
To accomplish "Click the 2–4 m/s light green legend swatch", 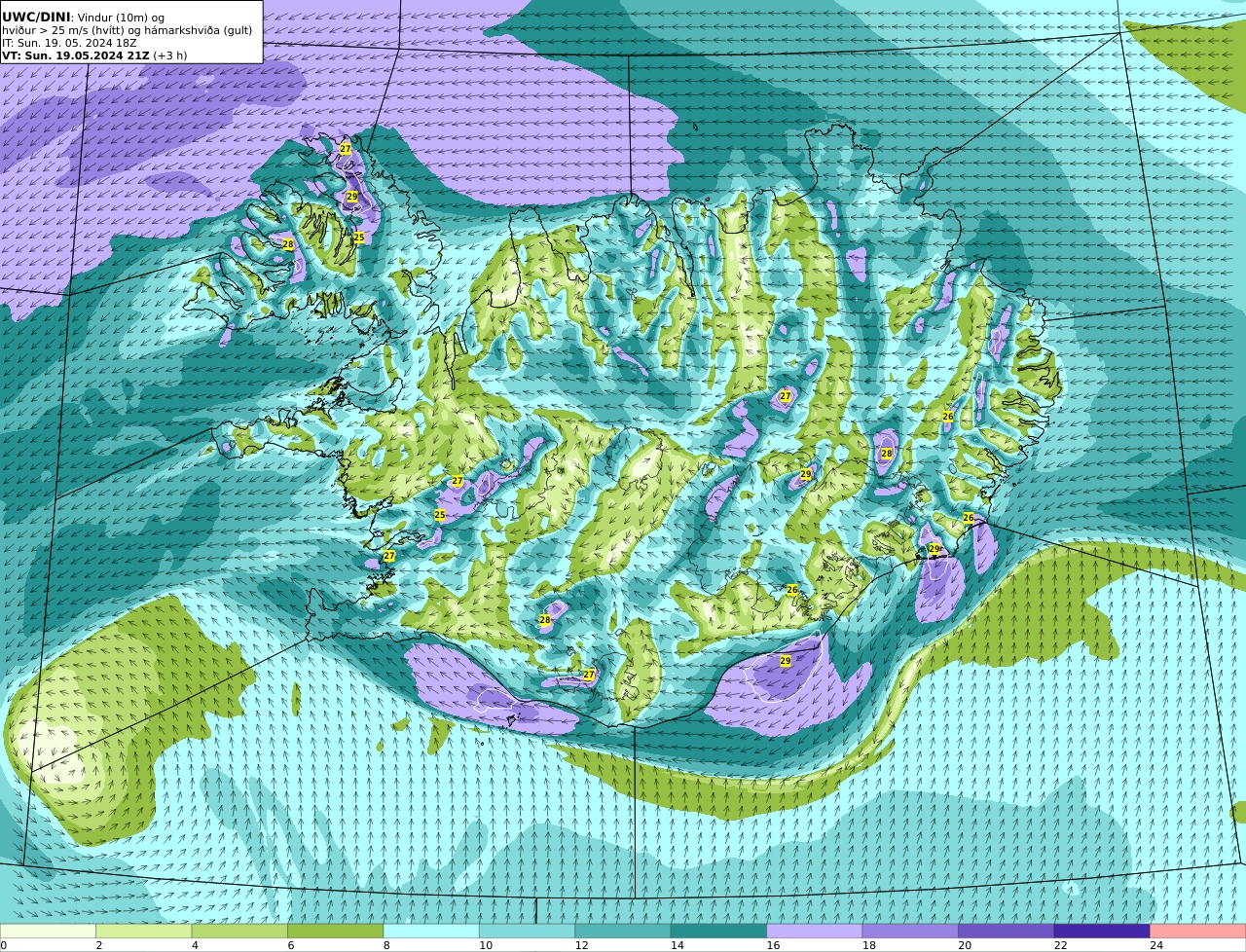I will click(x=143, y=931).
